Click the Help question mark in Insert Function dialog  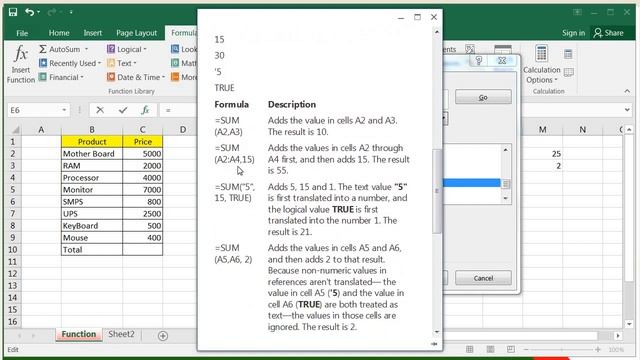479,61
